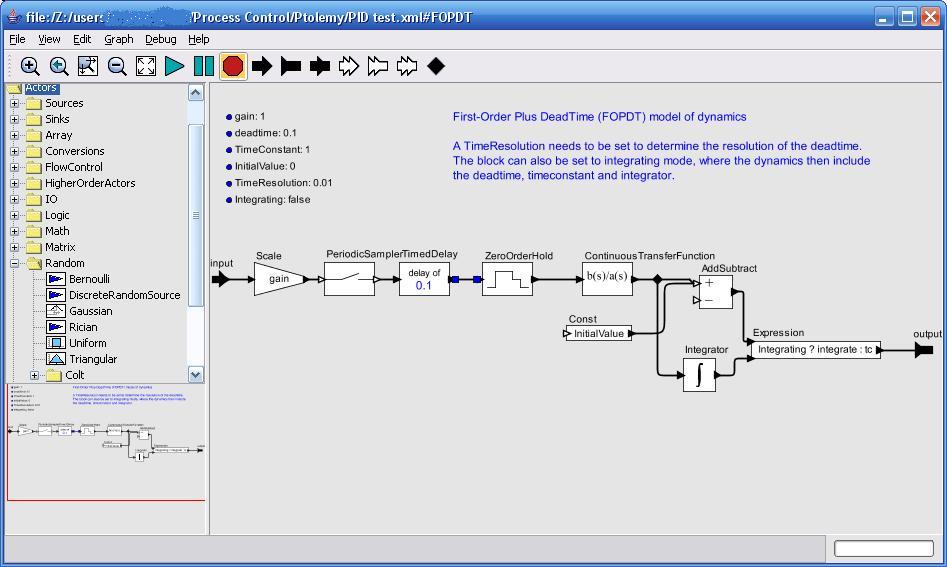Switch to full screen view icon
The width and height of the screenshot is (947, 567).
point(146,66)
